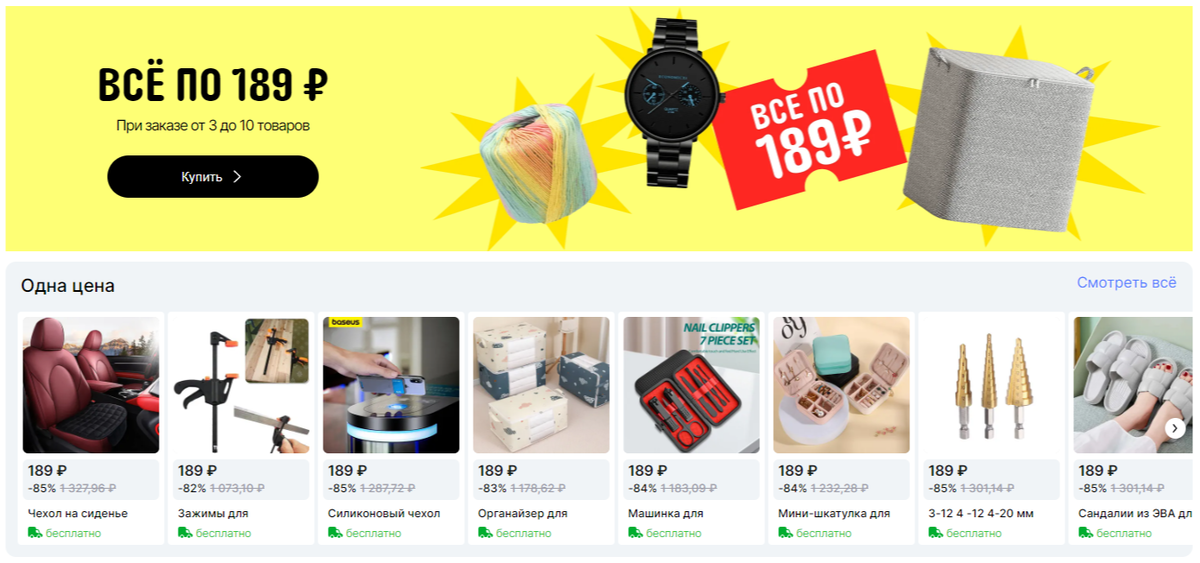Open the clamps product thumbnail
The image size is (1200, 563).
pos(241,385)
